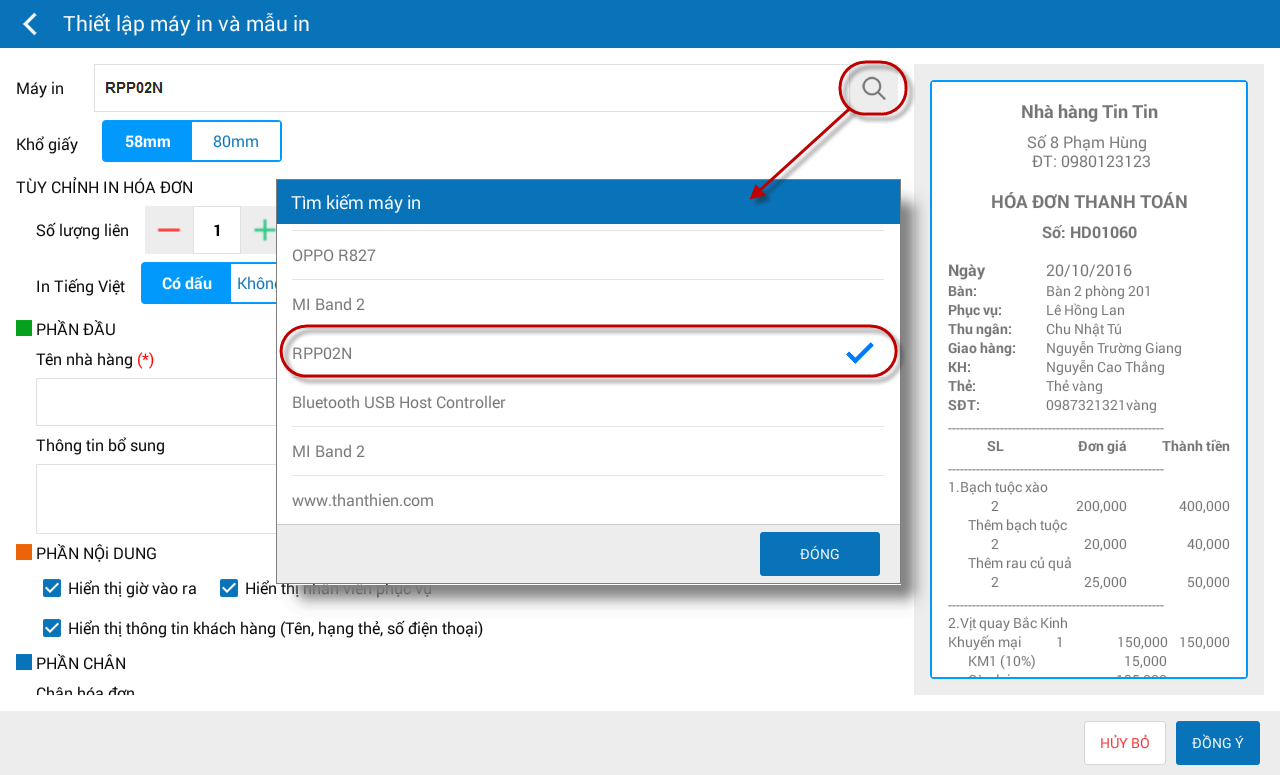The image size is (1280, 775).
Task: Click the blue checkmark on RPP02N row
Action: (859, 352)
